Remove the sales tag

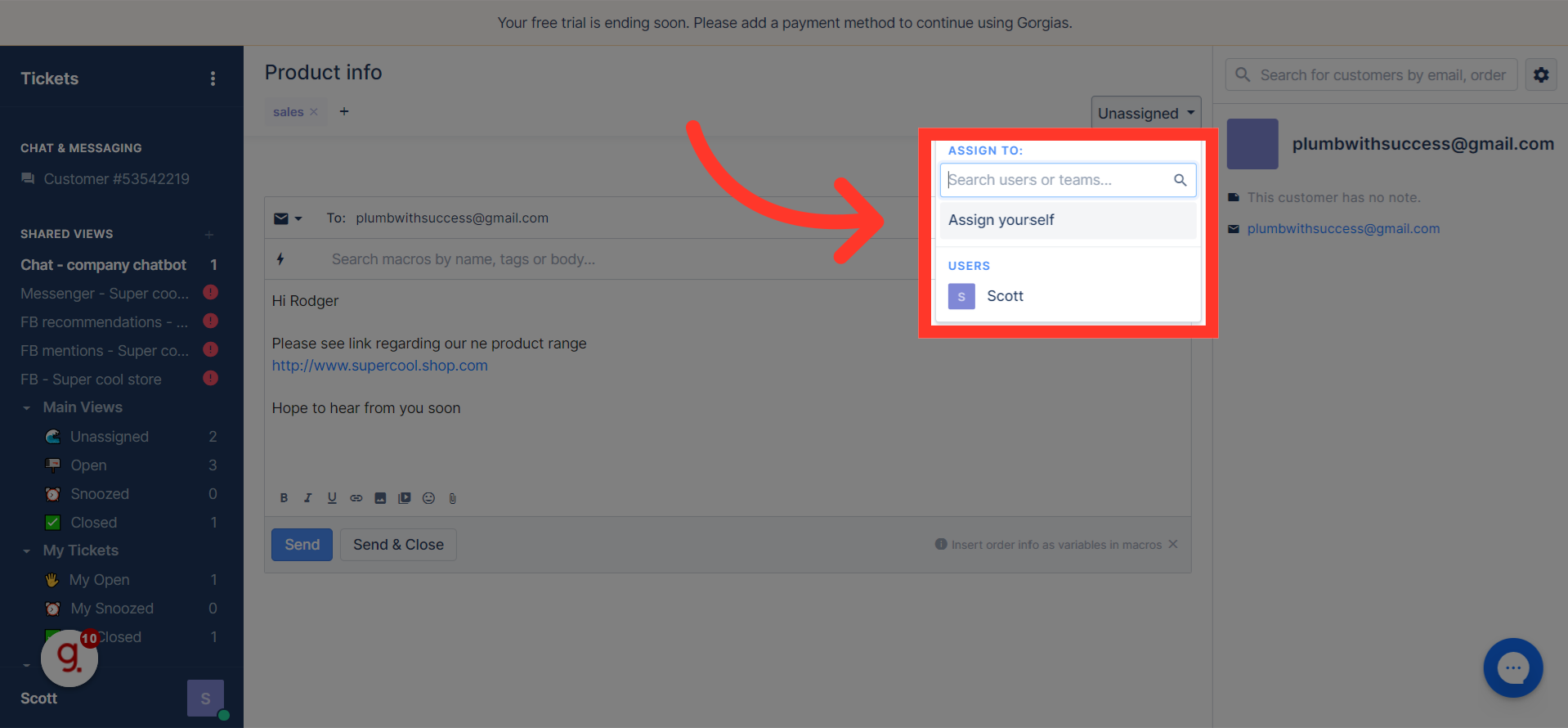coord(314,112)
